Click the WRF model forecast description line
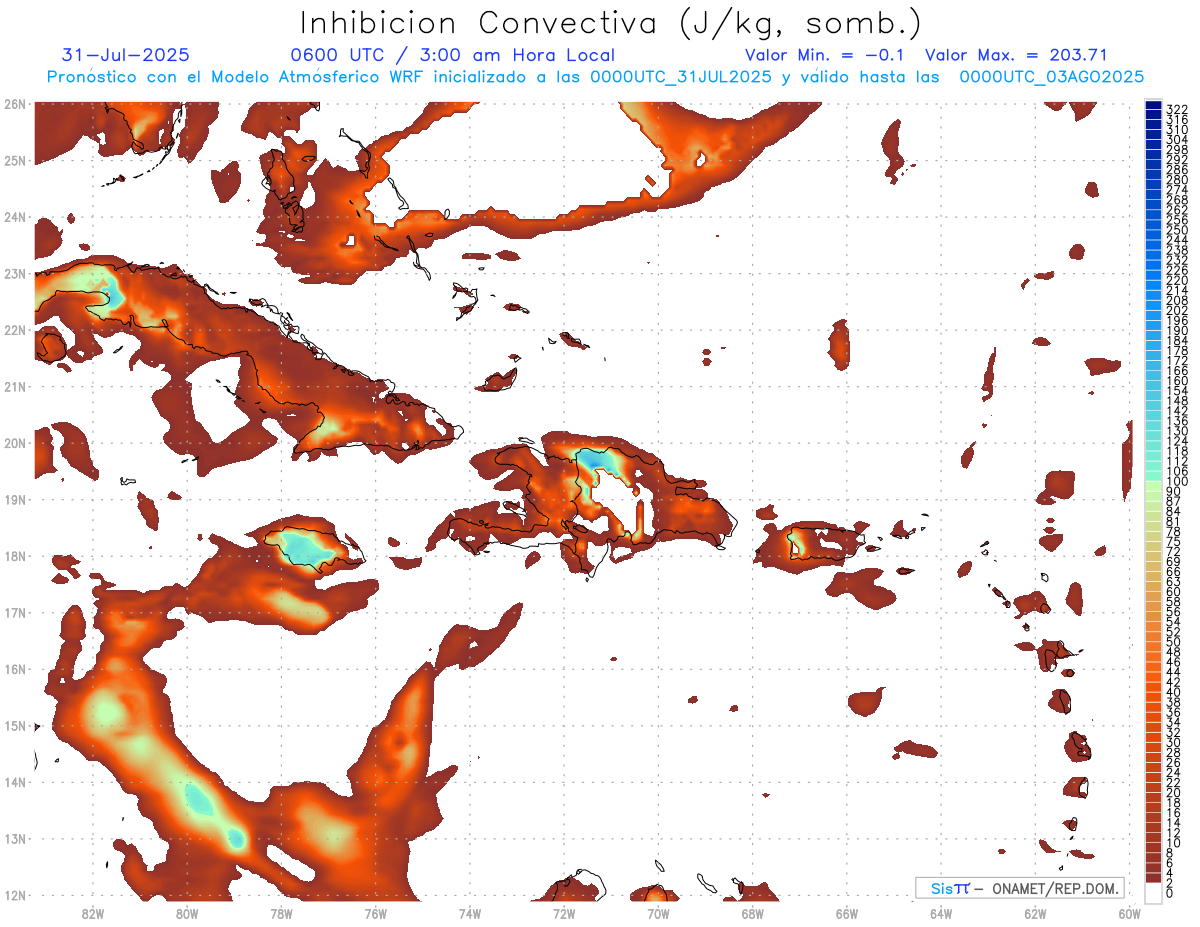The image size is (1200, 927). (x=595, y=77)
